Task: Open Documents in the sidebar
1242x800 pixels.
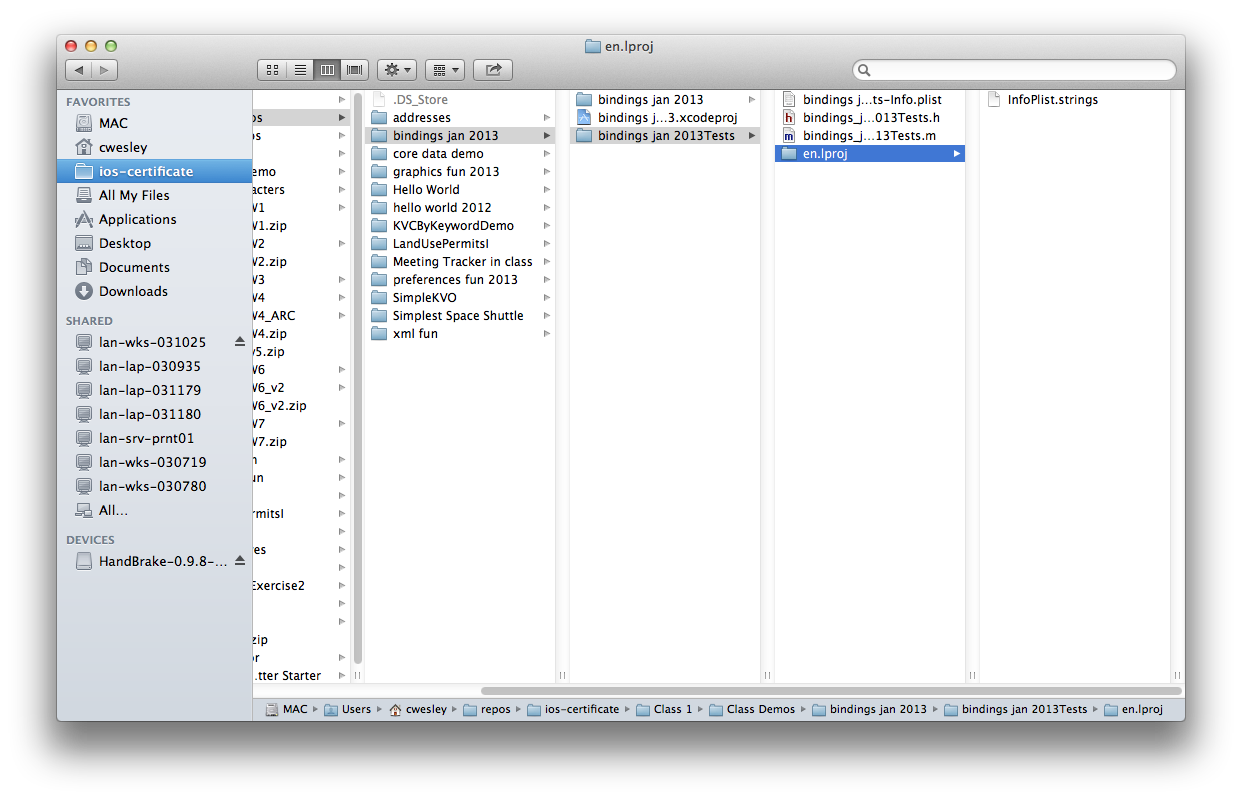Action: [x=154, y=267]
